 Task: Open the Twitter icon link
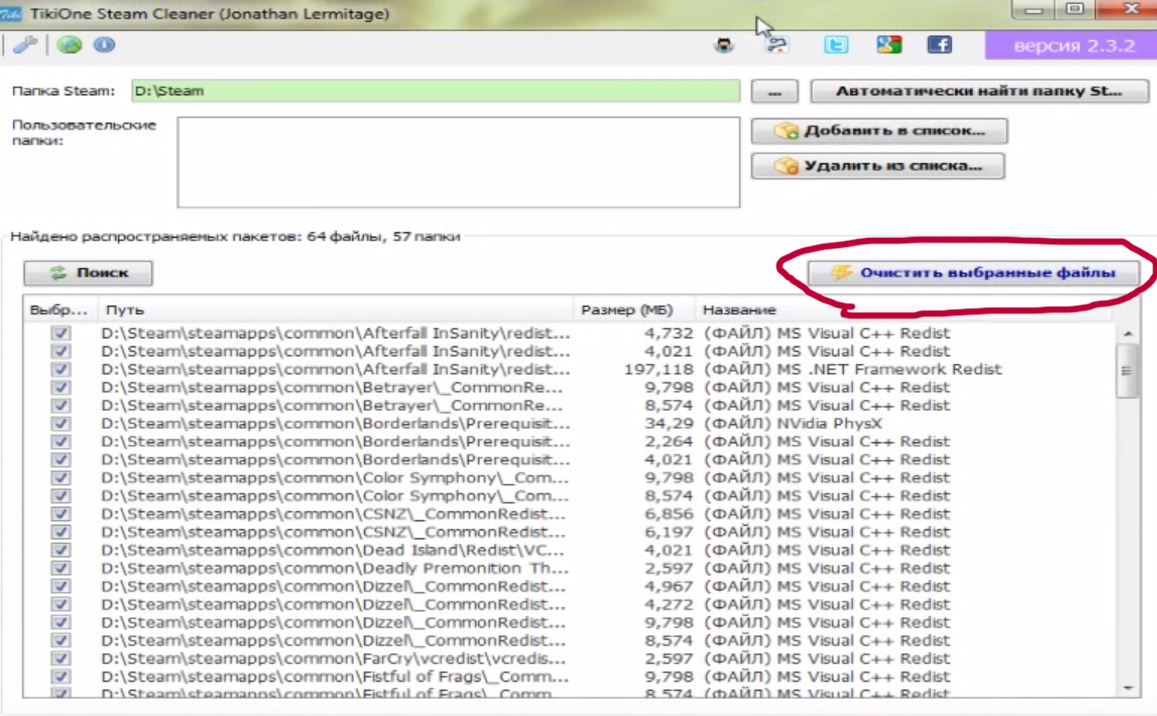[836, 45]
